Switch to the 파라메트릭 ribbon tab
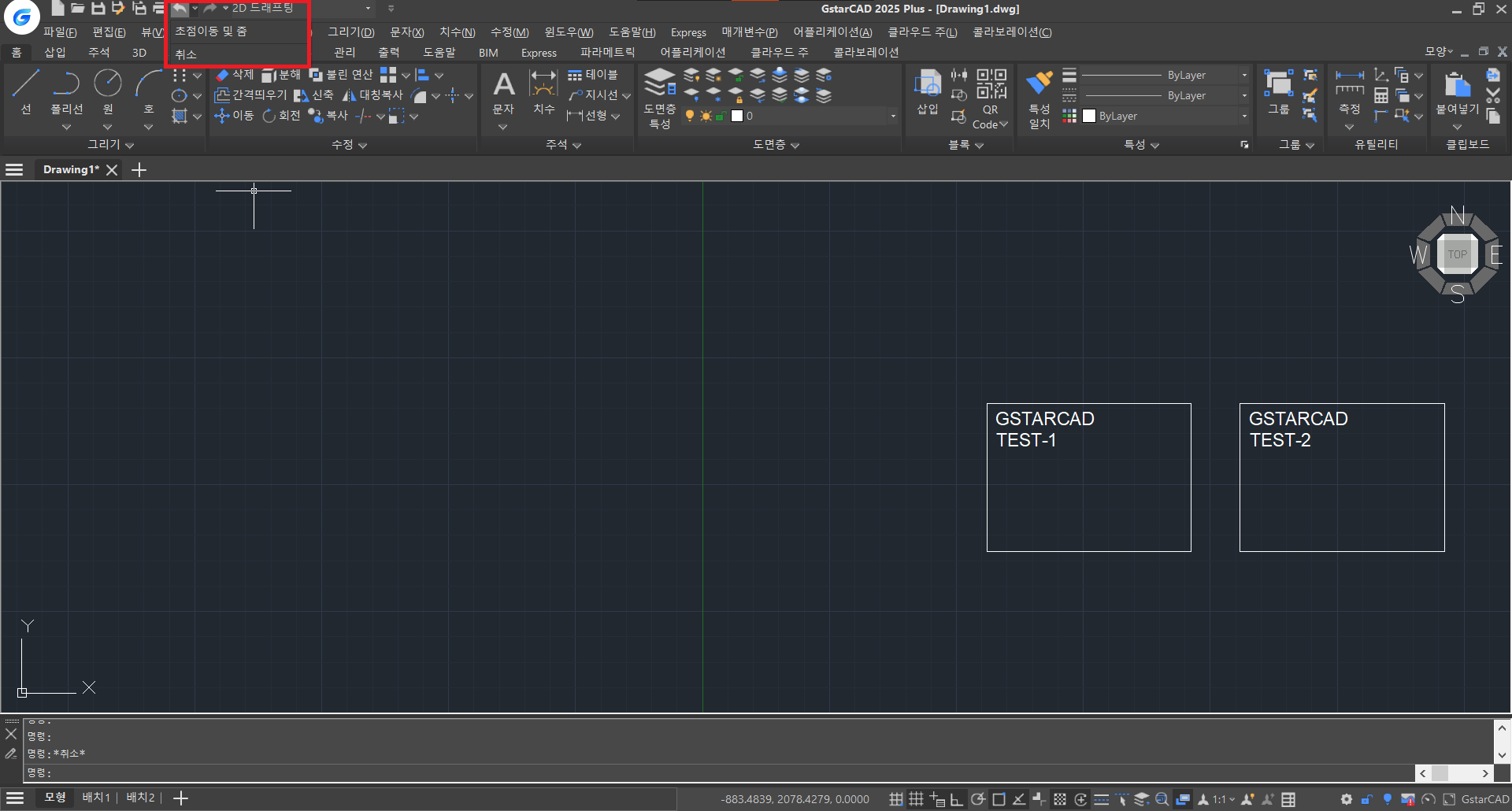The image size is (1512, 811). click(x=607, y=53)
